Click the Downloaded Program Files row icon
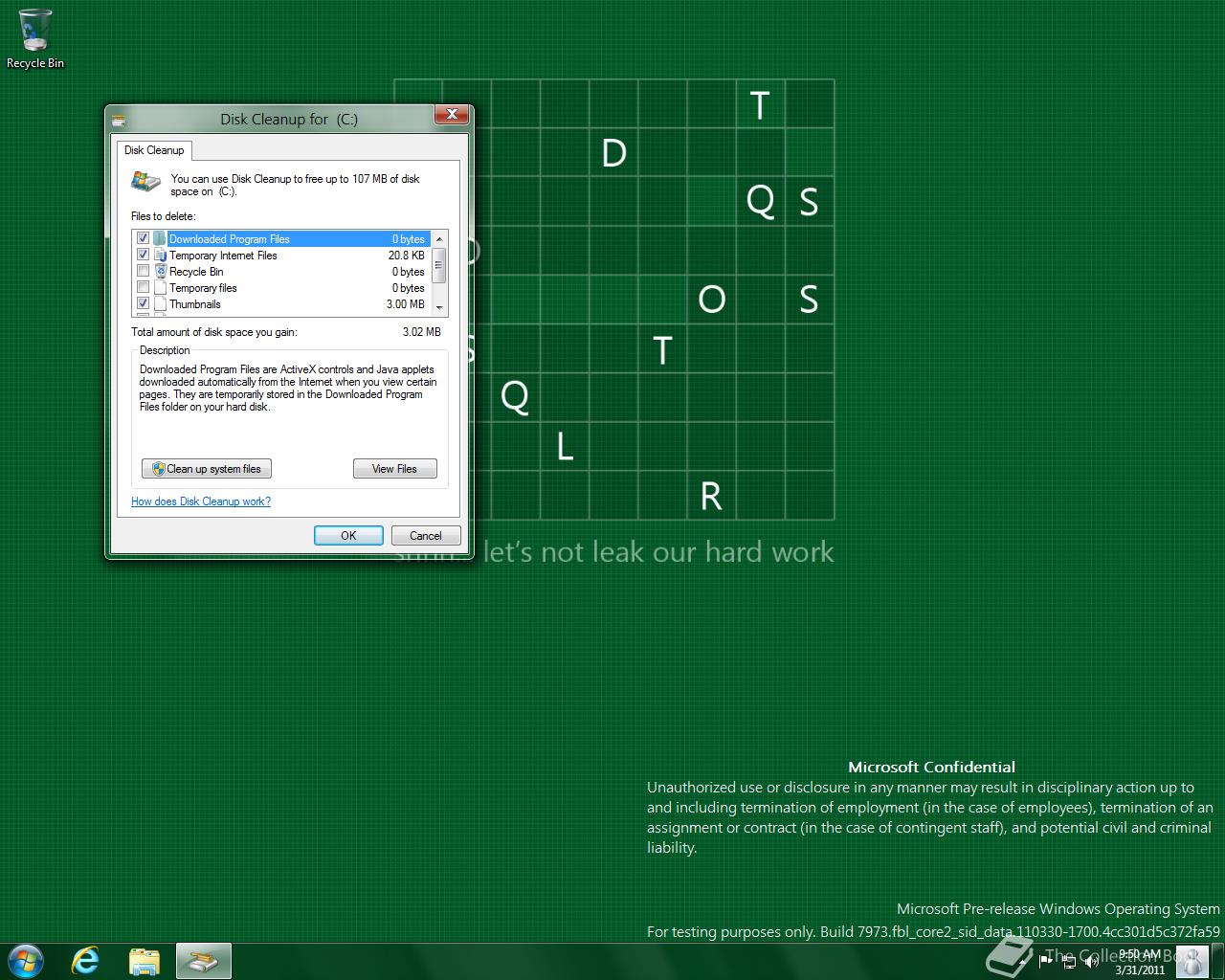Screen dimensions: 1225x980 click(160, 238)
